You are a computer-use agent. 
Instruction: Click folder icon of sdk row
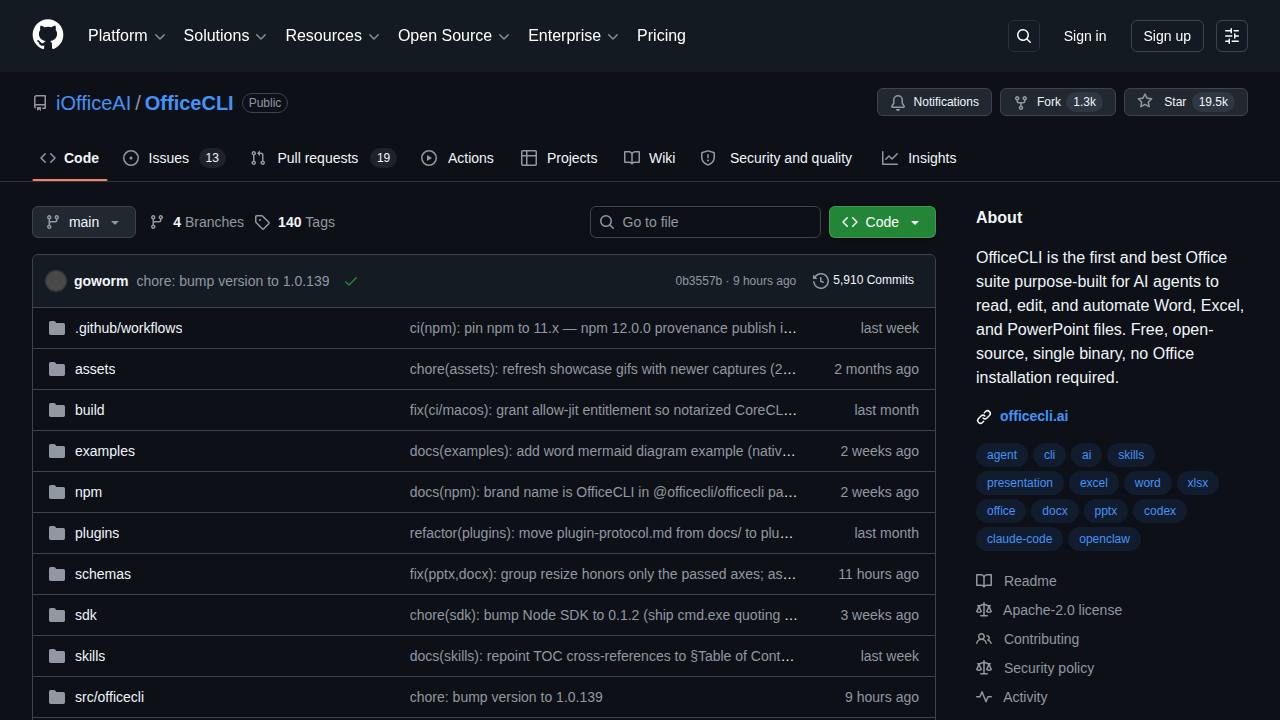(x=57, y=615)
